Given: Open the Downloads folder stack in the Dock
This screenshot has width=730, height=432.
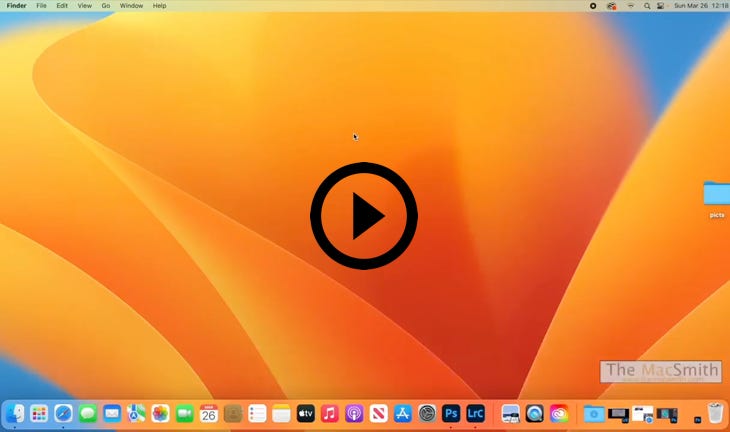Looking at the screenshot, I should 594,414.
